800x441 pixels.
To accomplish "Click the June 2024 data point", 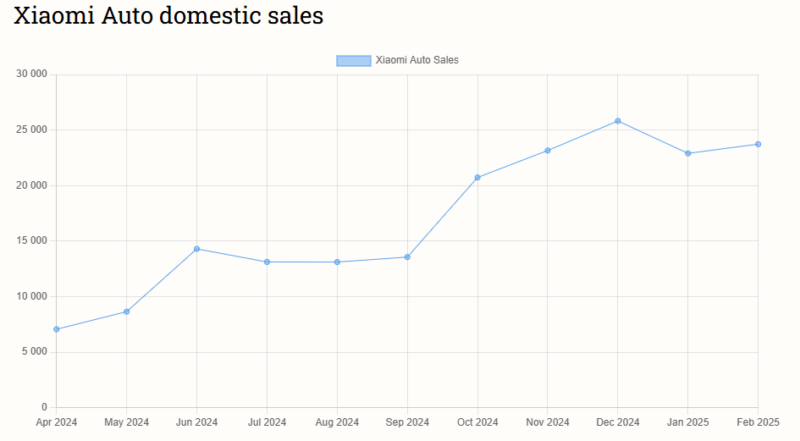I will pyautogui.click(x=197, y=249).
